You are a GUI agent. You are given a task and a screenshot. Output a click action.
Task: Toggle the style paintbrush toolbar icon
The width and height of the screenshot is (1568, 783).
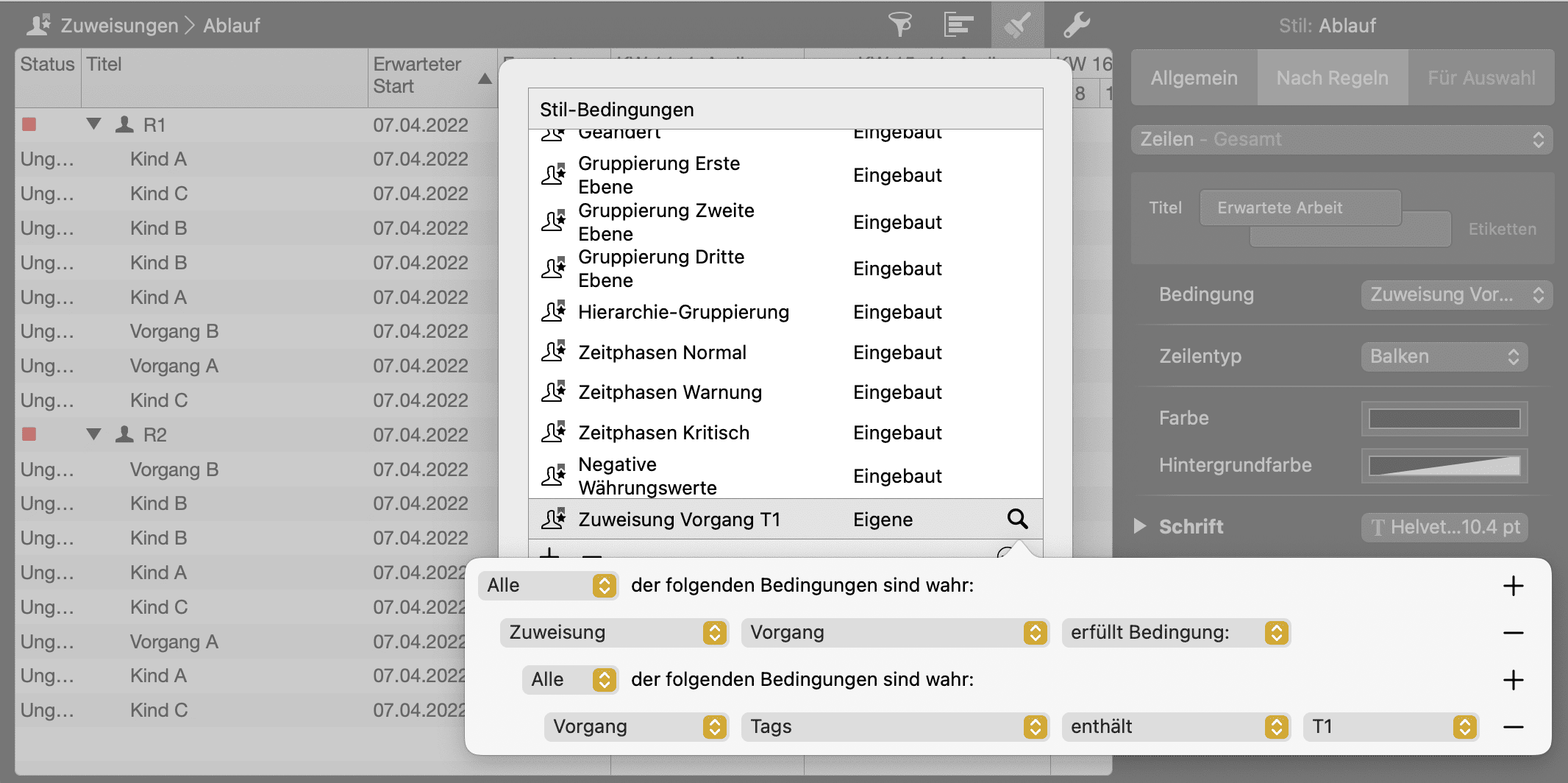1017,25
